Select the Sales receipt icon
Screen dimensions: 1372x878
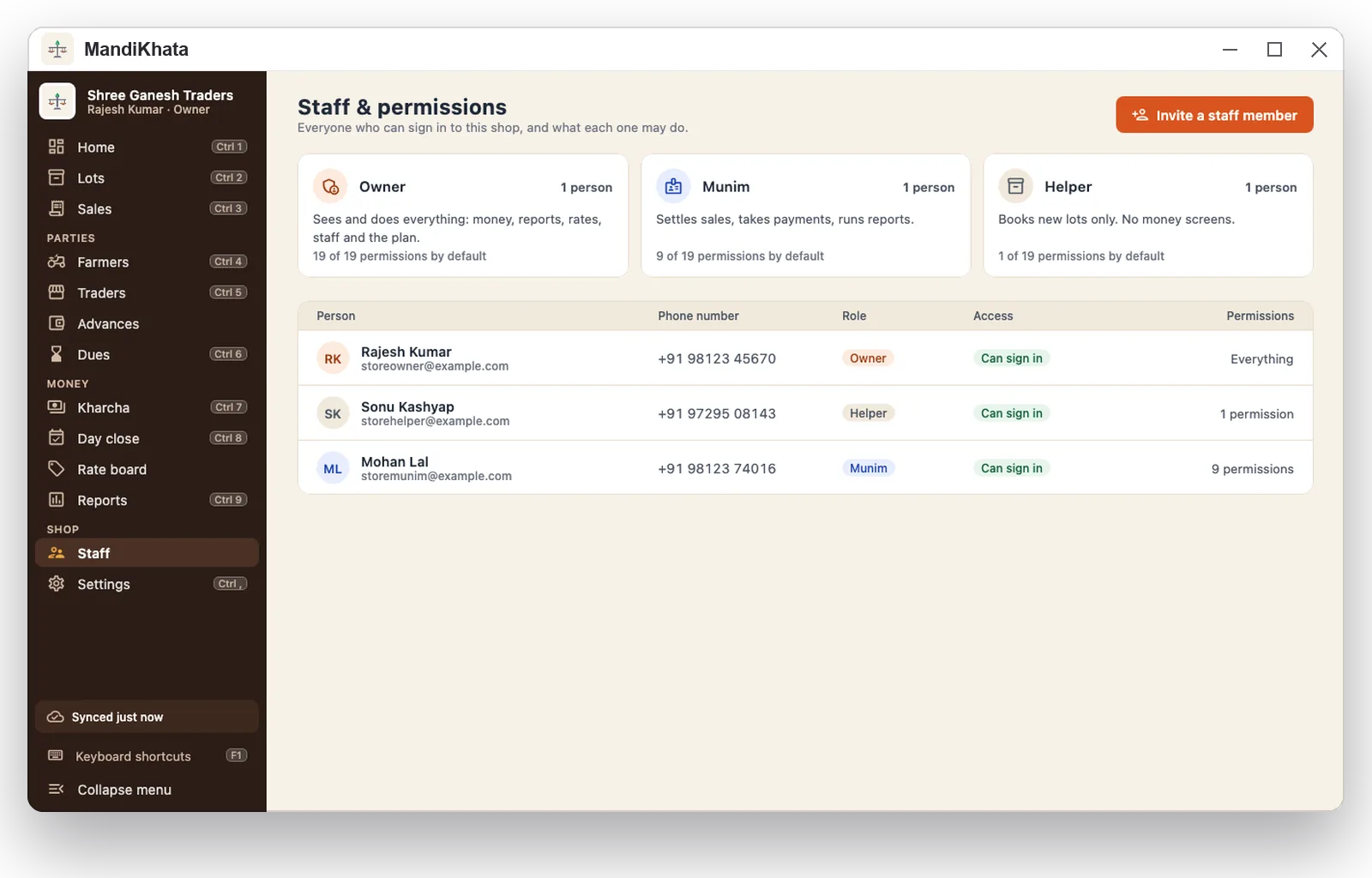click(x=57, y=208)
